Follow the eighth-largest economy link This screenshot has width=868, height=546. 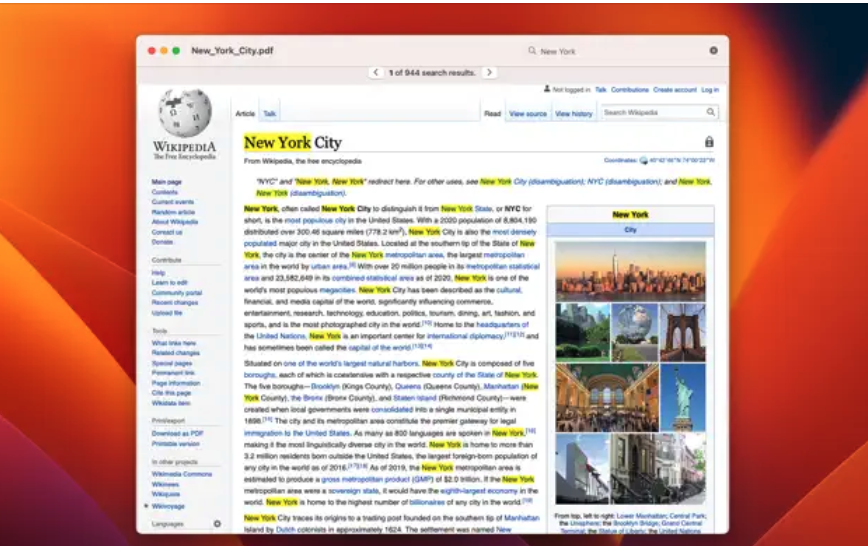tap(479, 491)
